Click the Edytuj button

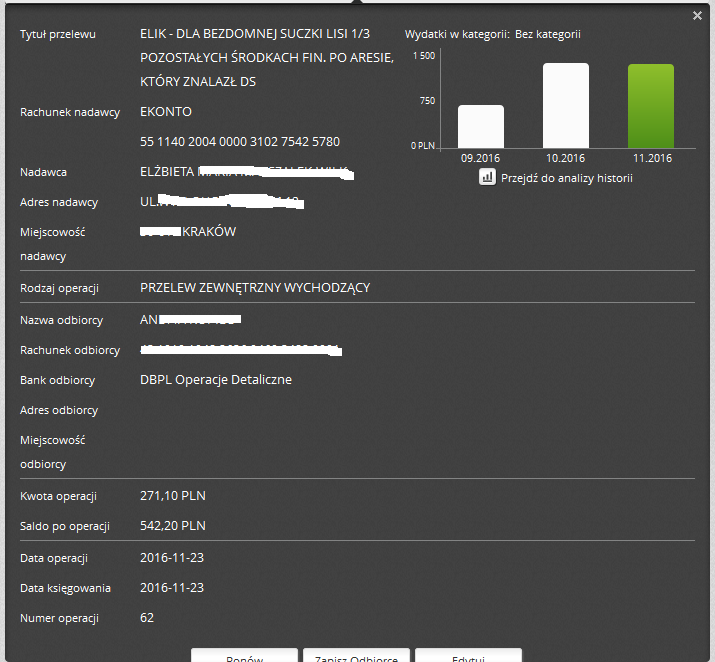pos(468,655)
